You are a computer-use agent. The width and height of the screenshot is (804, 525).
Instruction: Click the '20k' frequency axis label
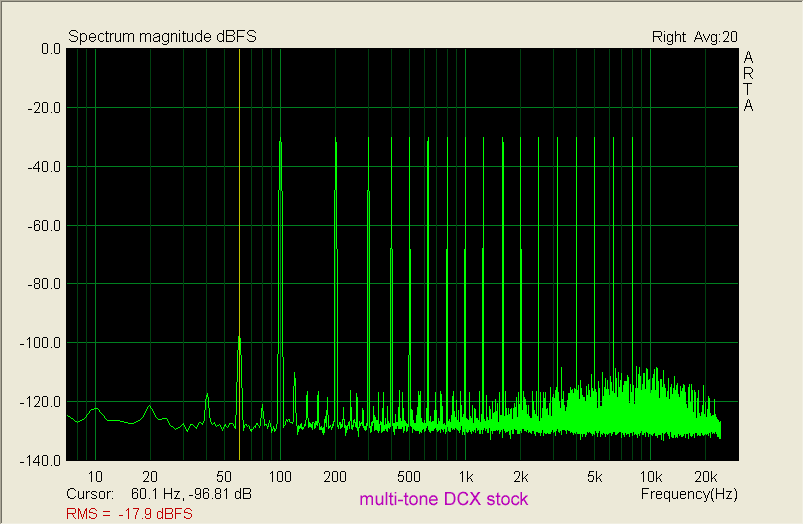706,477
